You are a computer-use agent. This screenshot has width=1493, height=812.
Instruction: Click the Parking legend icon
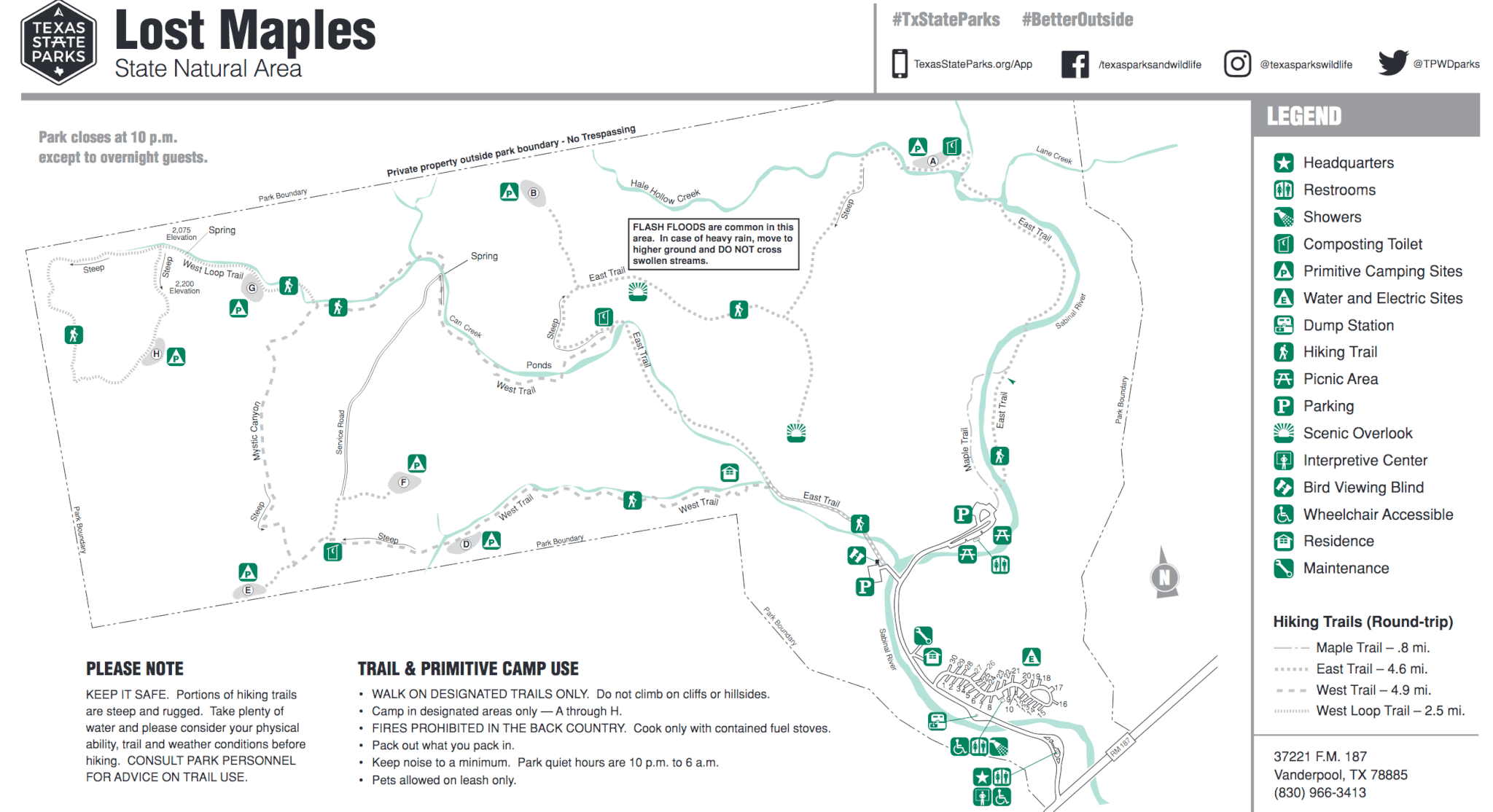pos(1284,406)
